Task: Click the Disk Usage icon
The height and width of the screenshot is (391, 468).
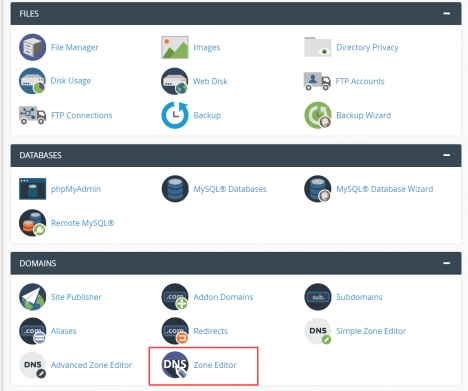Action: [x=32, y=81]
